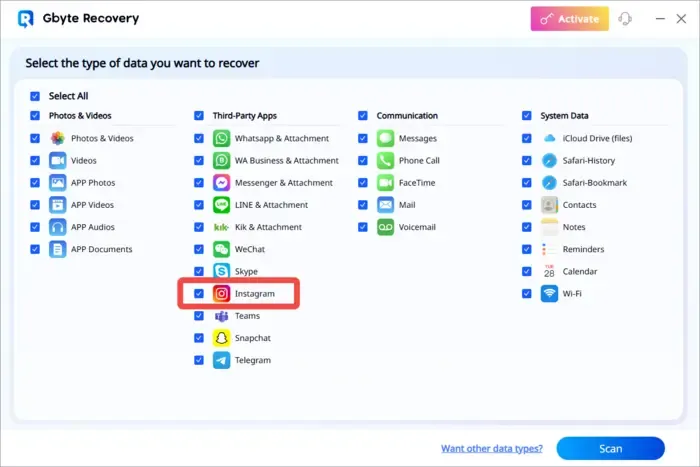
Task: Click the WeChat icon
Action: 221,249
